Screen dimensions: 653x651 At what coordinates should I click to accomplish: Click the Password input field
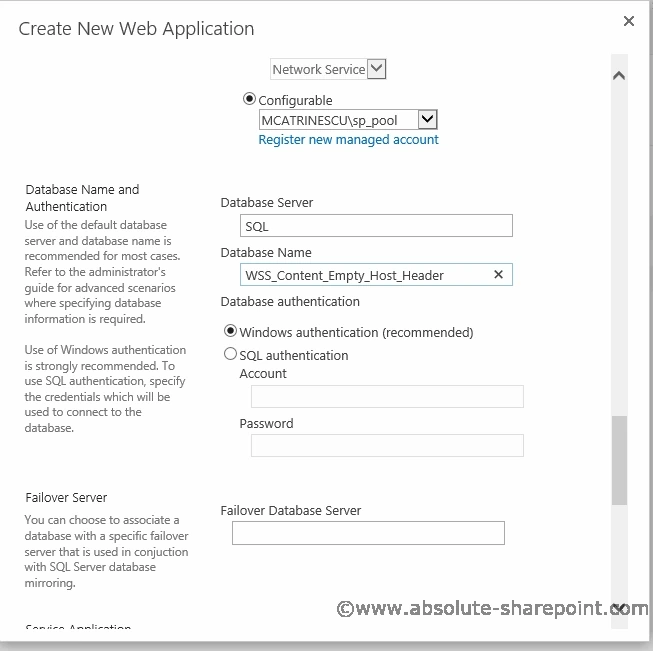coord(387,445)
